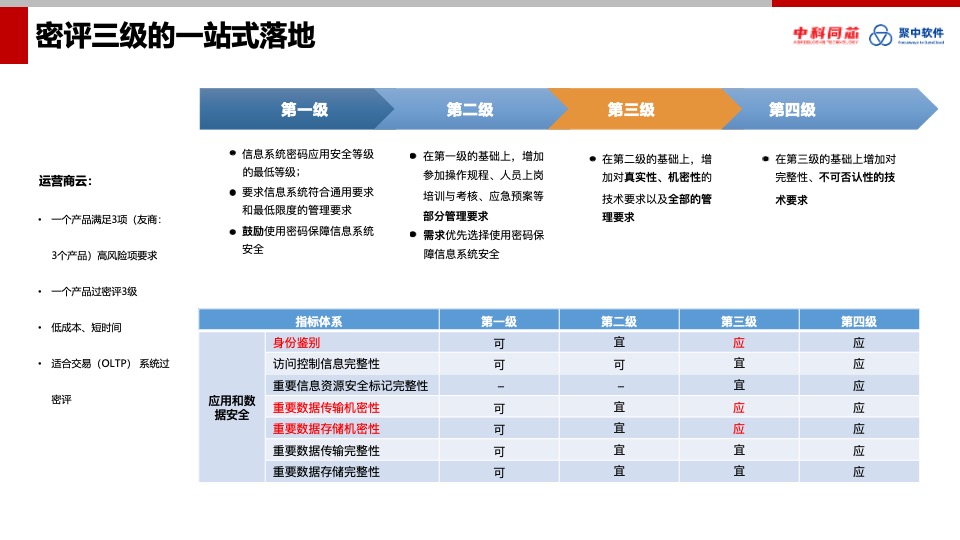Click the 第一级 table column header

click(498, 321)
